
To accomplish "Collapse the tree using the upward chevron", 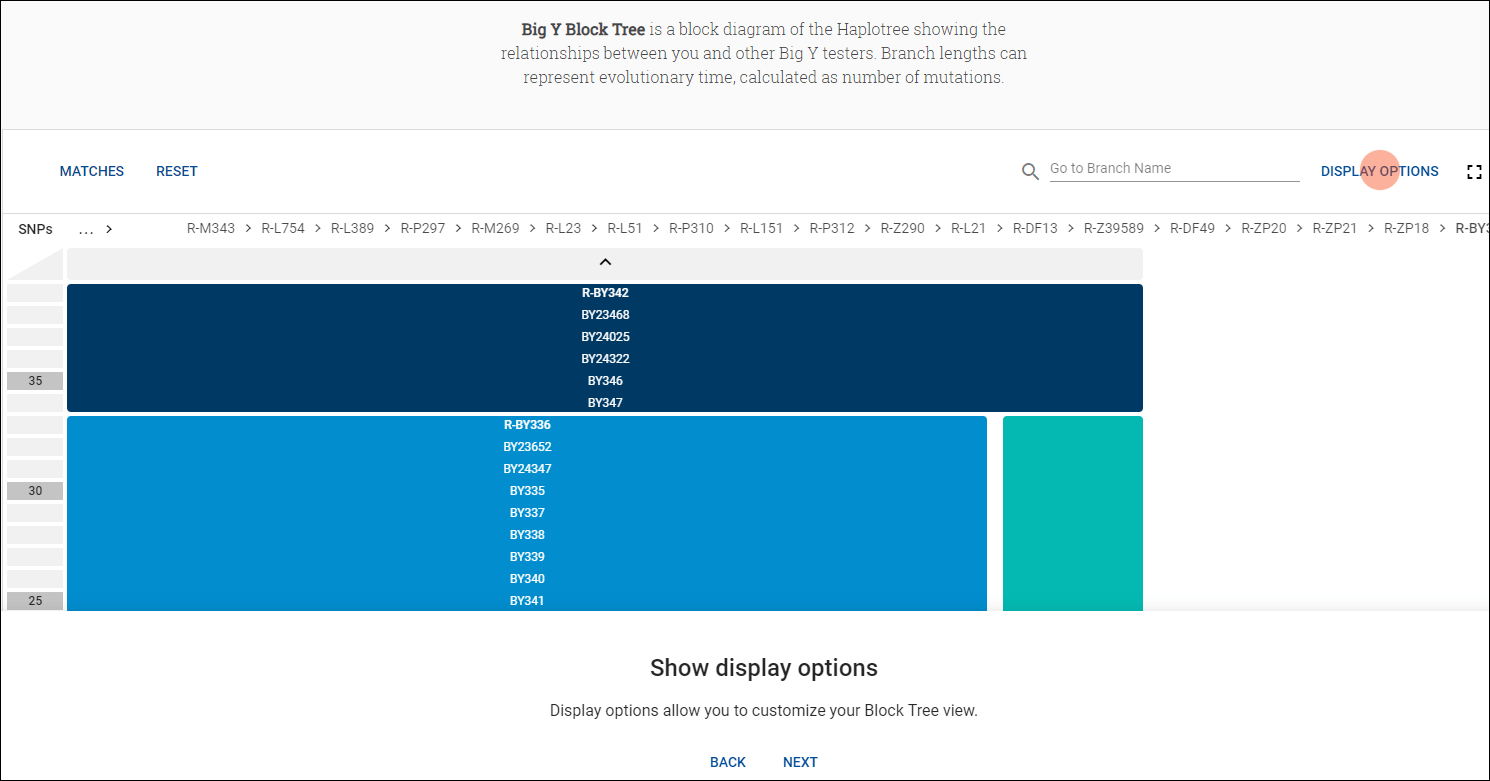I will (x=605, y=262).
